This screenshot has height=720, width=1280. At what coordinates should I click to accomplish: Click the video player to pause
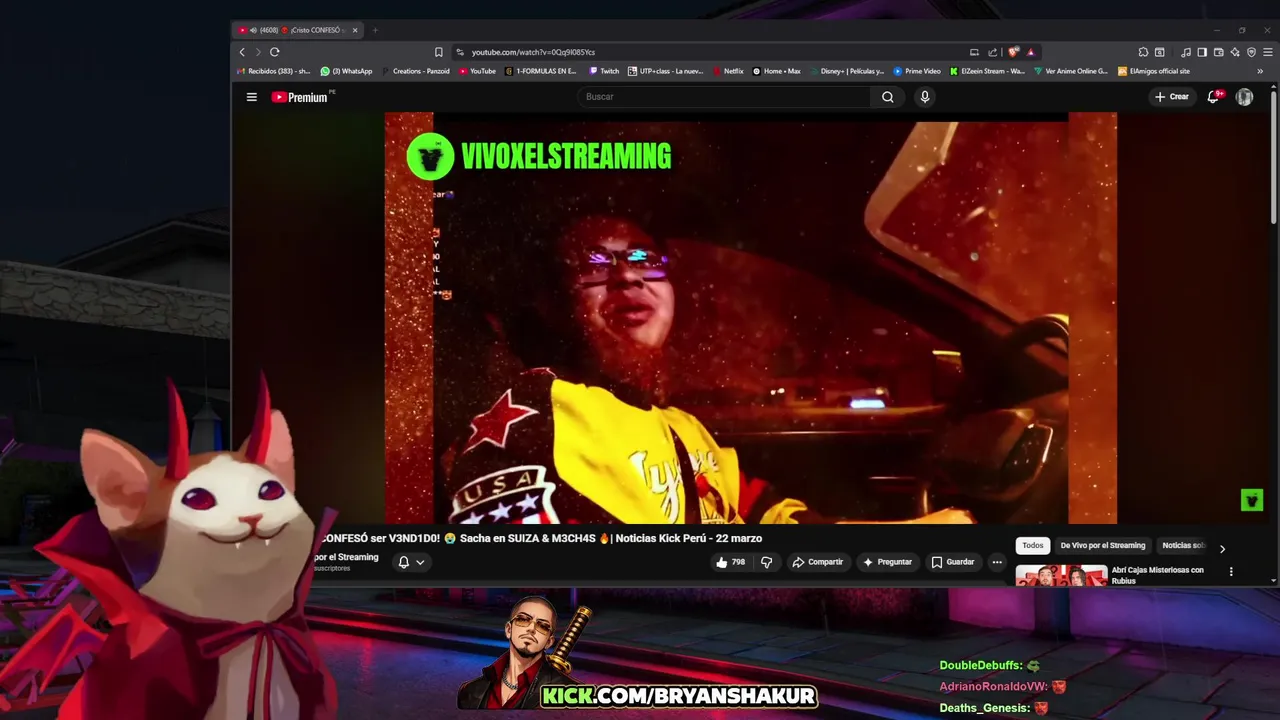tap(751, 318)
